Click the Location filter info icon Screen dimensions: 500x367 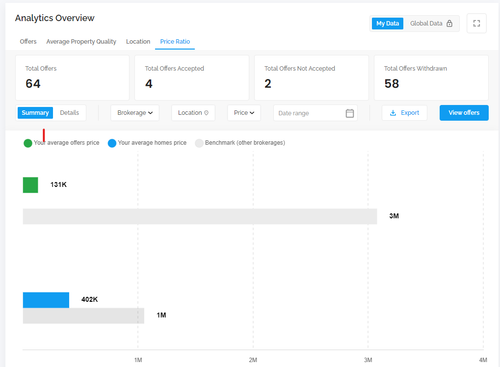coord(206,113)
